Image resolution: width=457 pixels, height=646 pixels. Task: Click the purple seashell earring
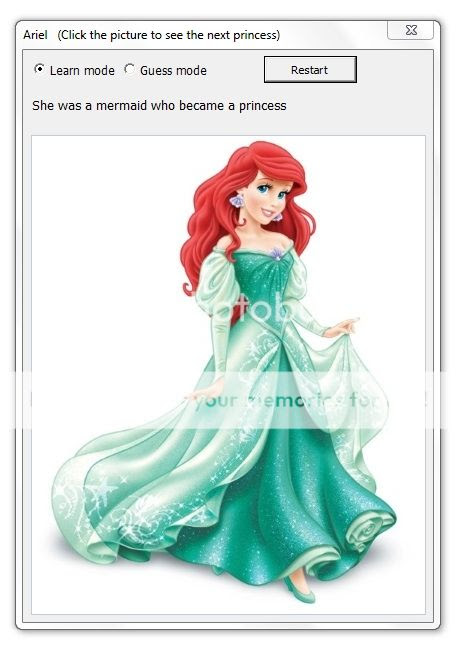(x=237, y=201)
